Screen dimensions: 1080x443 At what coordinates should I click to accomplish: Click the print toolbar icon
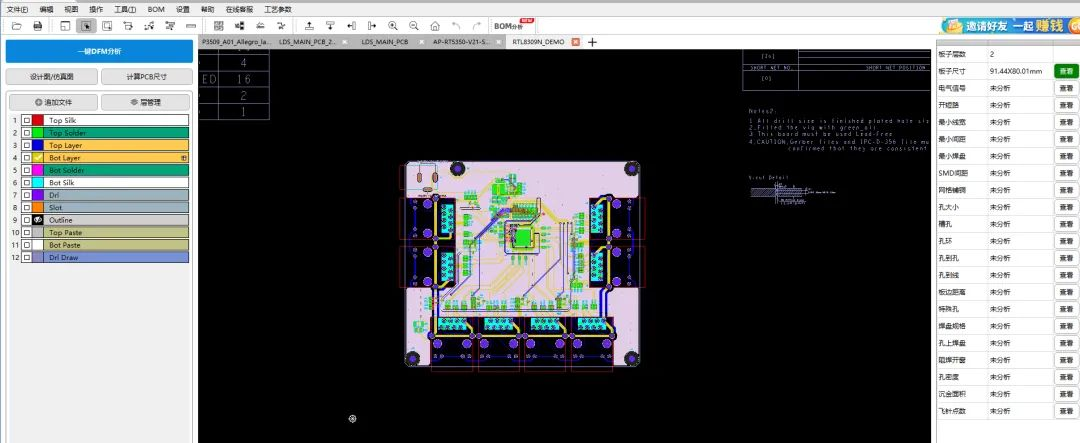point(38,26)
